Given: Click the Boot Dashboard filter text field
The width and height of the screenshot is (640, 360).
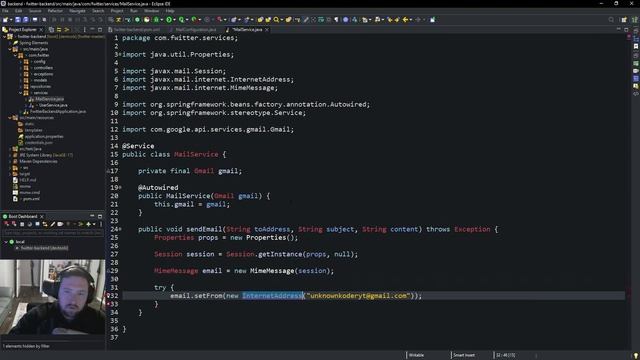Looking at the screenshot, I should [53, 233].
